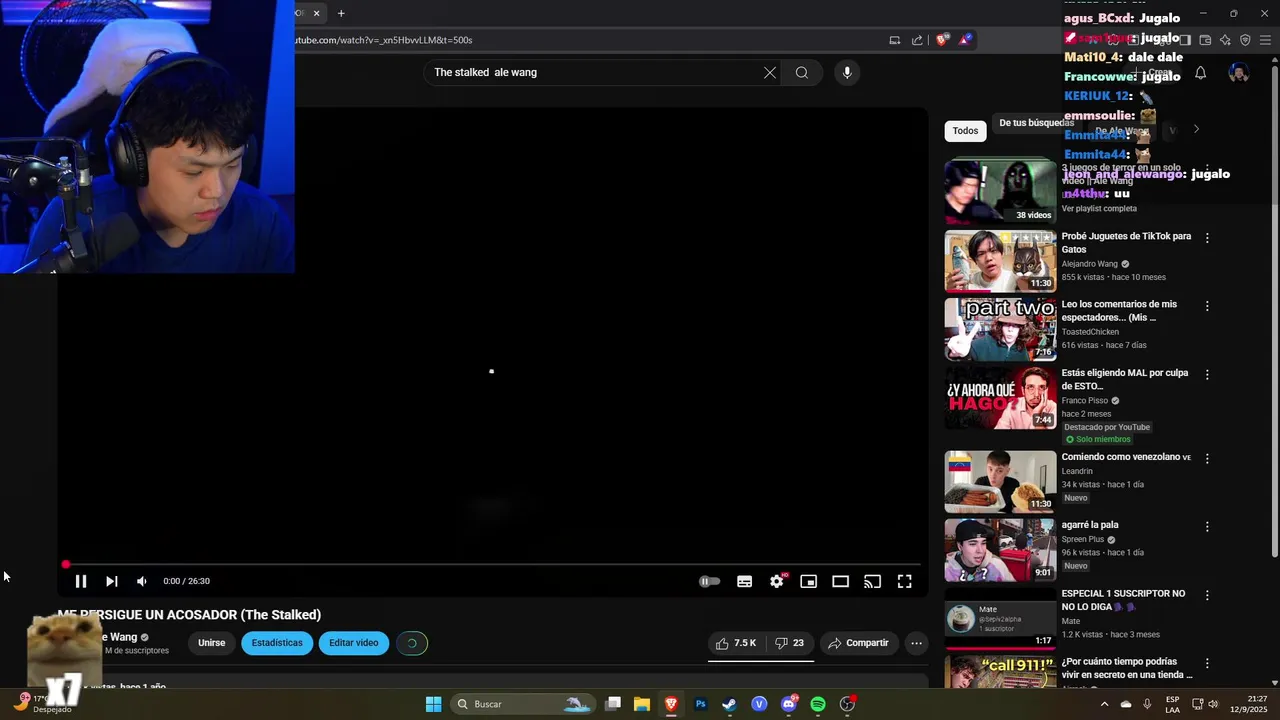Open video player settings gear

(x=777, y=581)
